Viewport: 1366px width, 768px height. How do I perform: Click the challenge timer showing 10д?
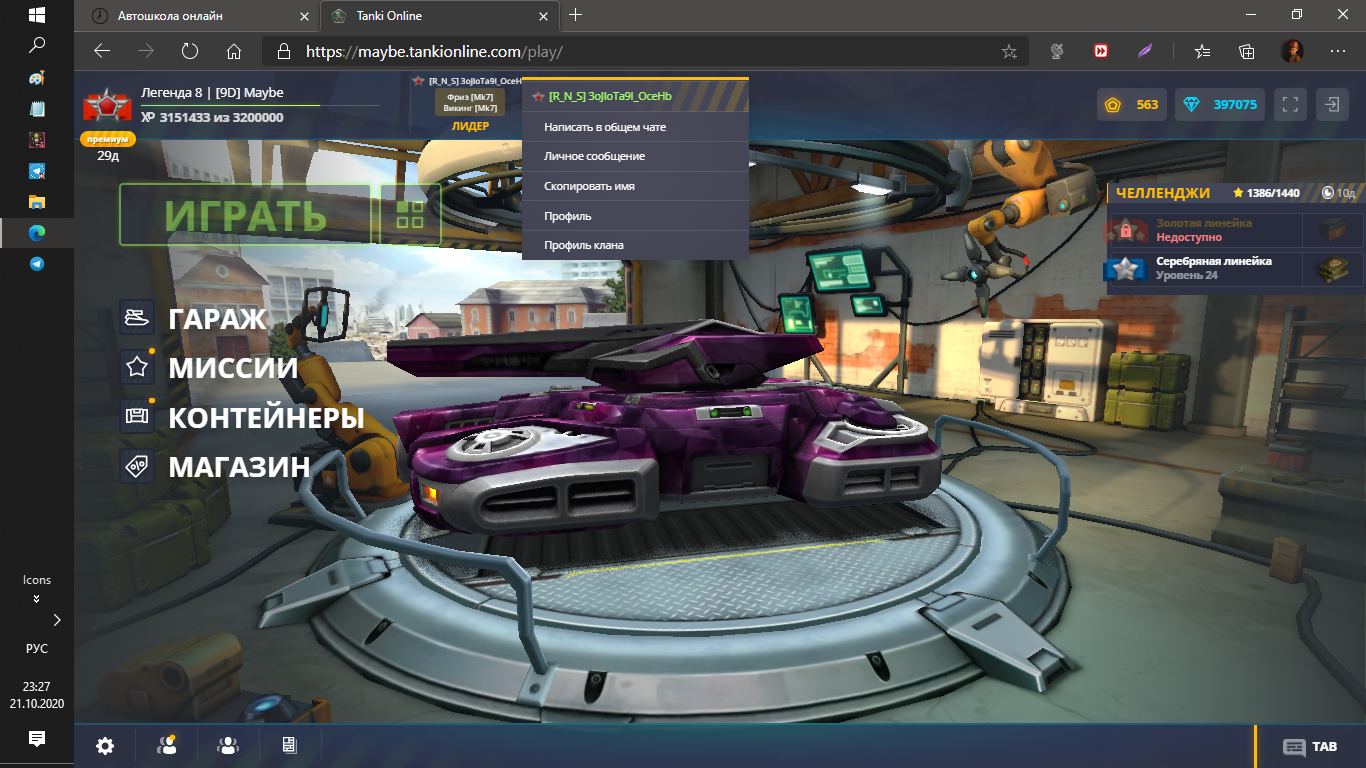point(1338,193)
